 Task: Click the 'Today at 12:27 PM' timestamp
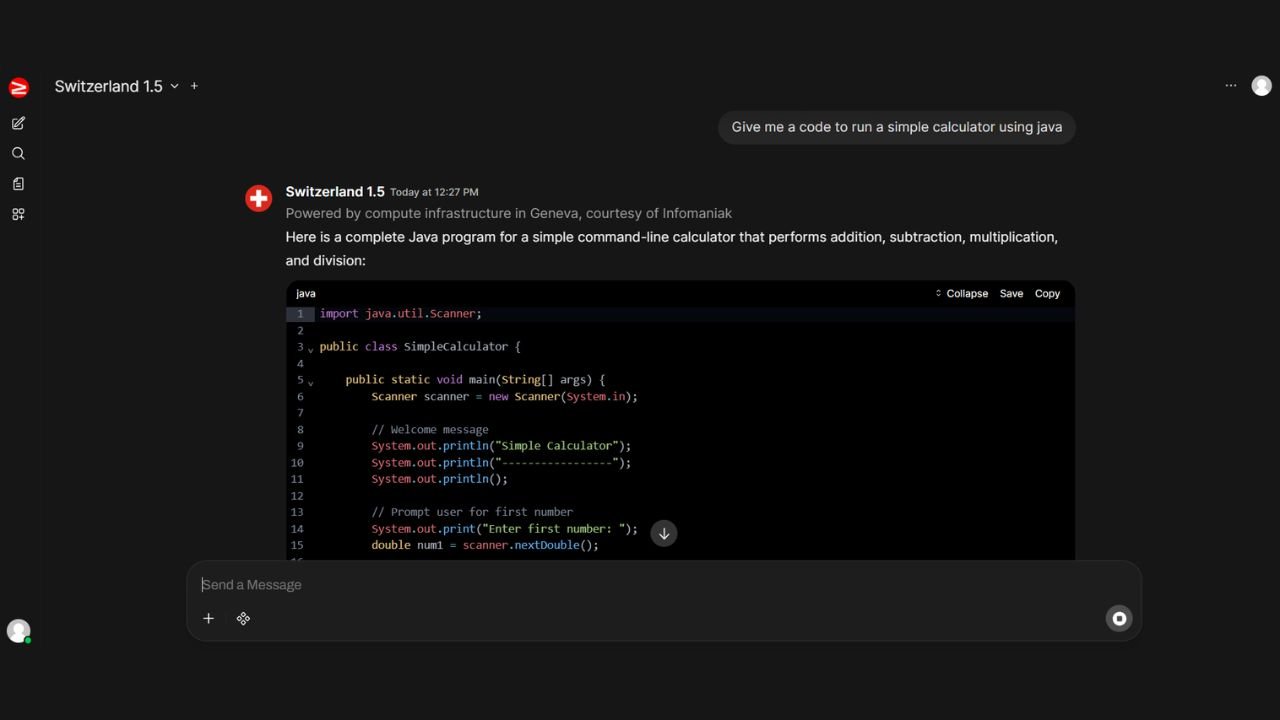[434, 192]
